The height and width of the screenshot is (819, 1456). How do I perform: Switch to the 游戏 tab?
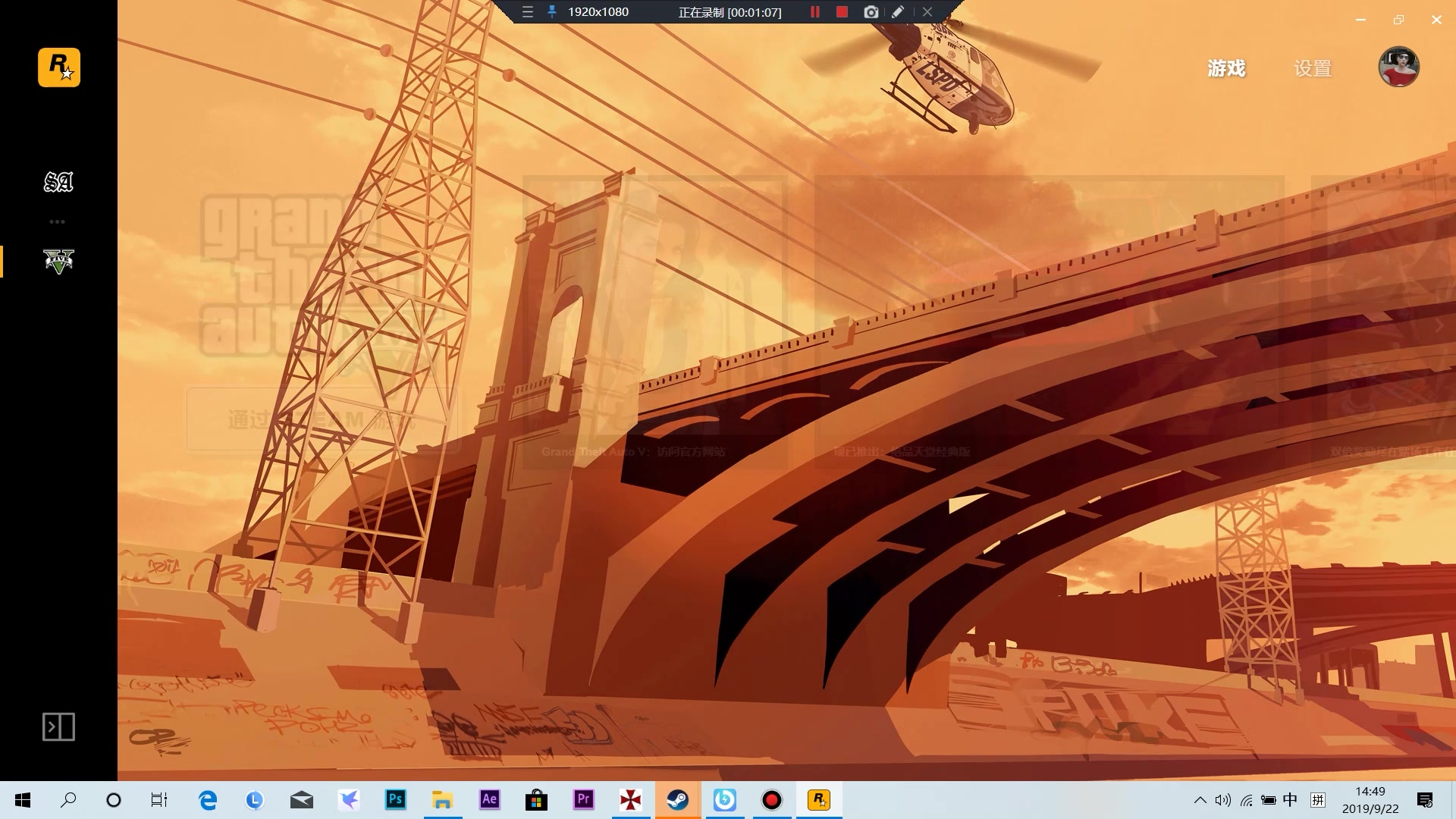tap(1226, 68)
